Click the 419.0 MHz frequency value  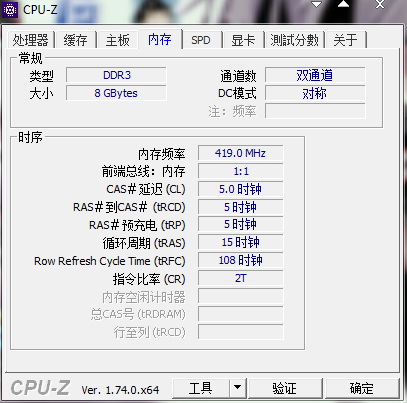point(240,153)
